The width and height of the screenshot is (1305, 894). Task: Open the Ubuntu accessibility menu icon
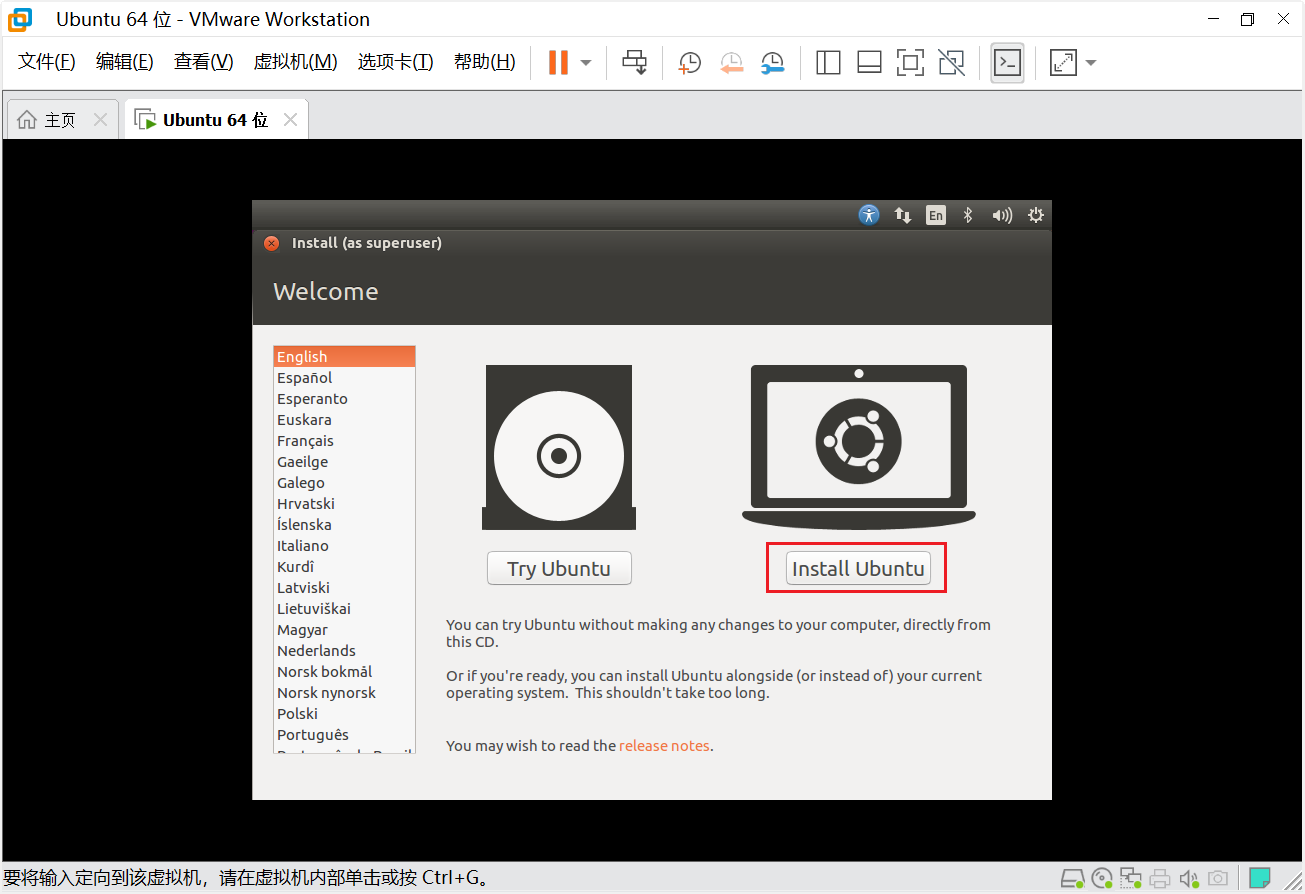(869, 215)
